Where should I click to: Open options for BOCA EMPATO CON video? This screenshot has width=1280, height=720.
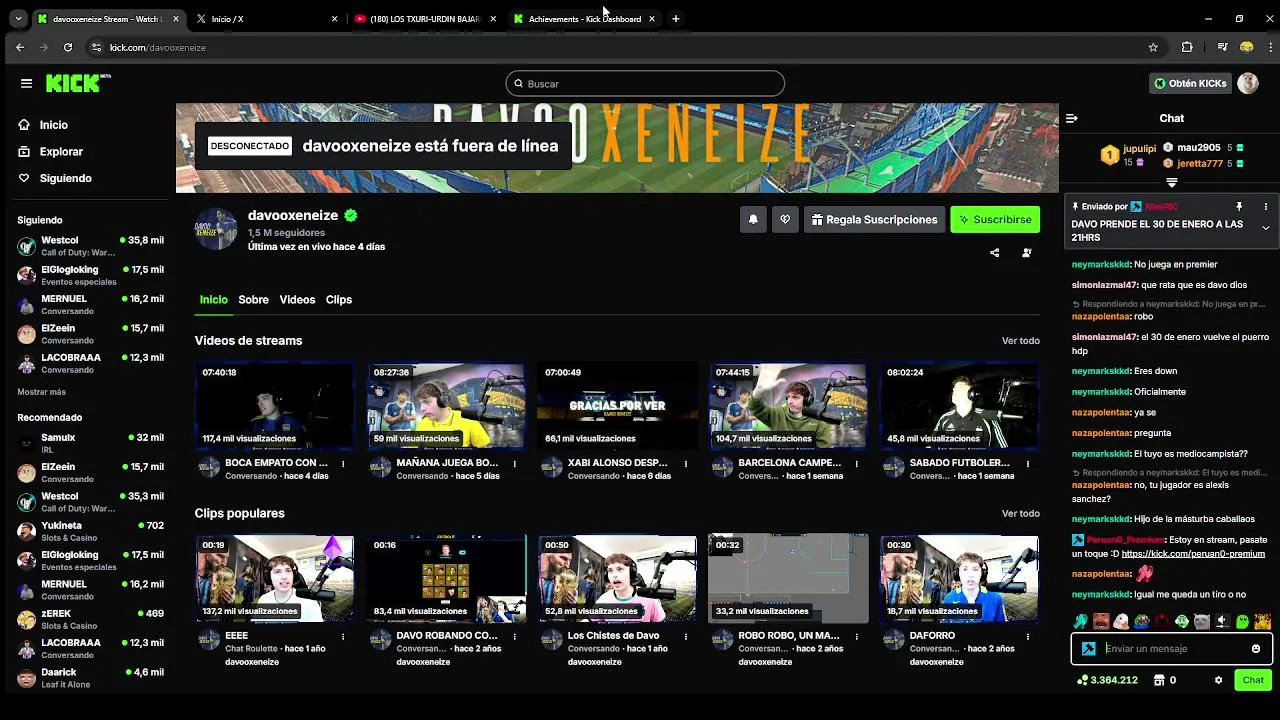click(x=343, y=464)
